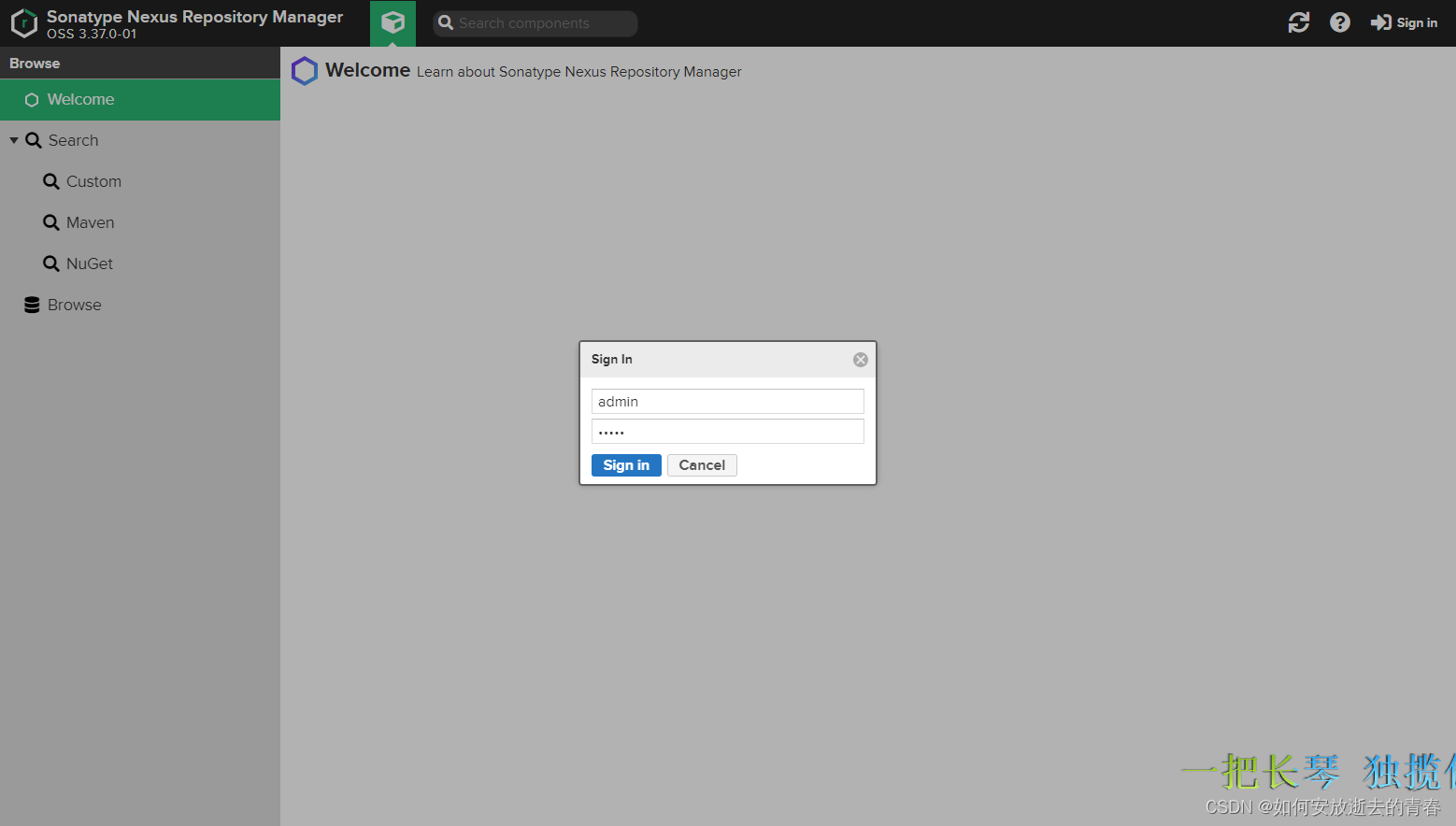Click 'Sonatype Nexus Repository Manager' title text
Image resolution: width=1456 pixels, height=826 pixels.
click(195, 17)
